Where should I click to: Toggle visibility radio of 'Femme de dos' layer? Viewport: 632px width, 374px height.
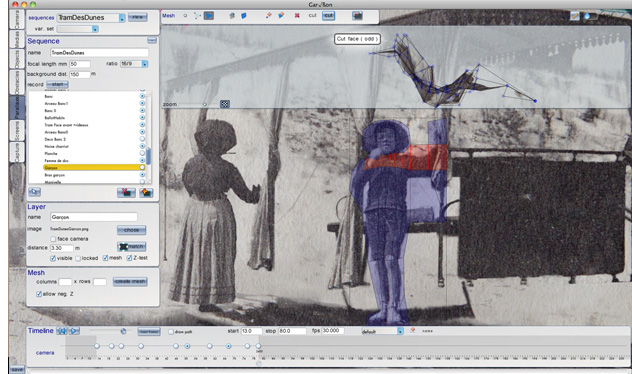coord(142,160)
